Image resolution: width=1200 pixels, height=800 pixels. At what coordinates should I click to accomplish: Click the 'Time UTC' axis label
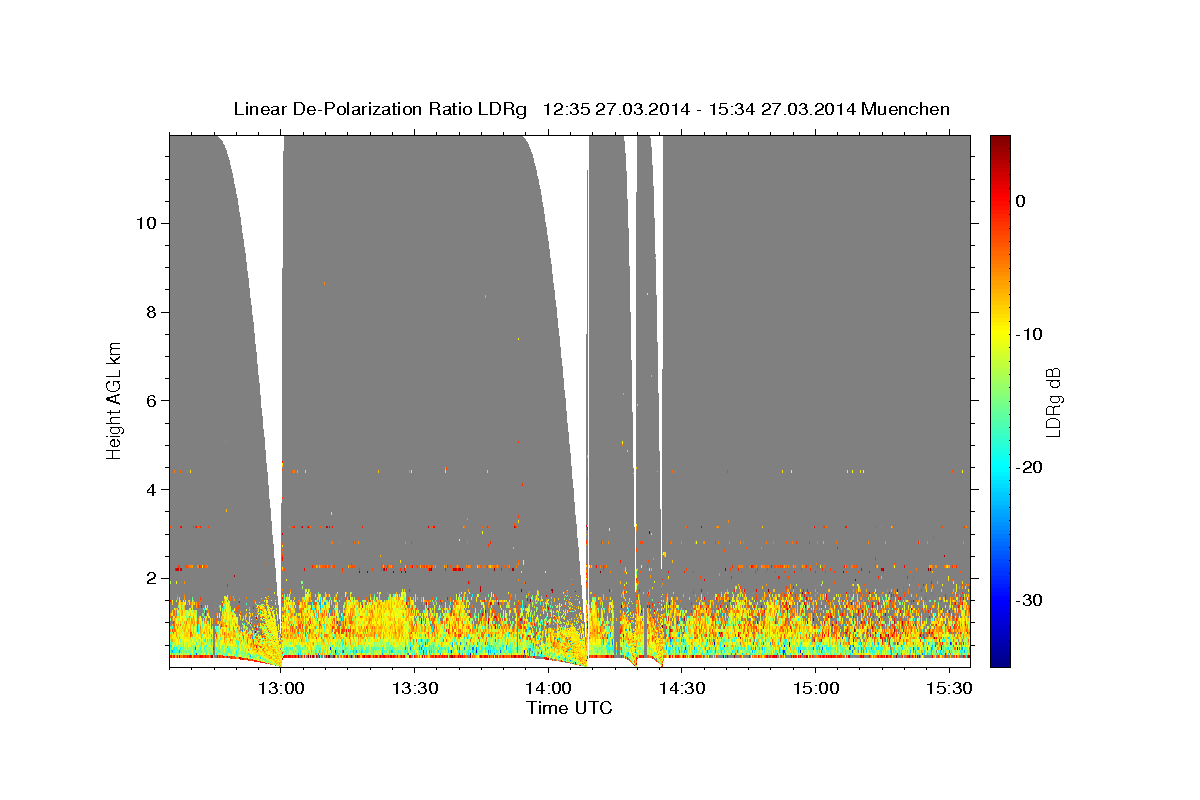[x=569, y=708]
